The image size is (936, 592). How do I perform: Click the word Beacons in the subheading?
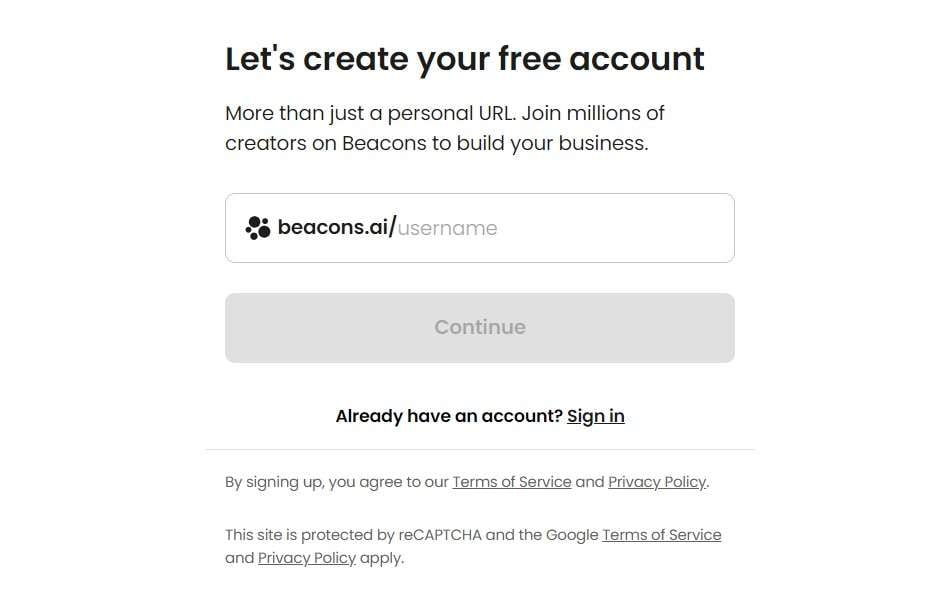pos(384,143)
